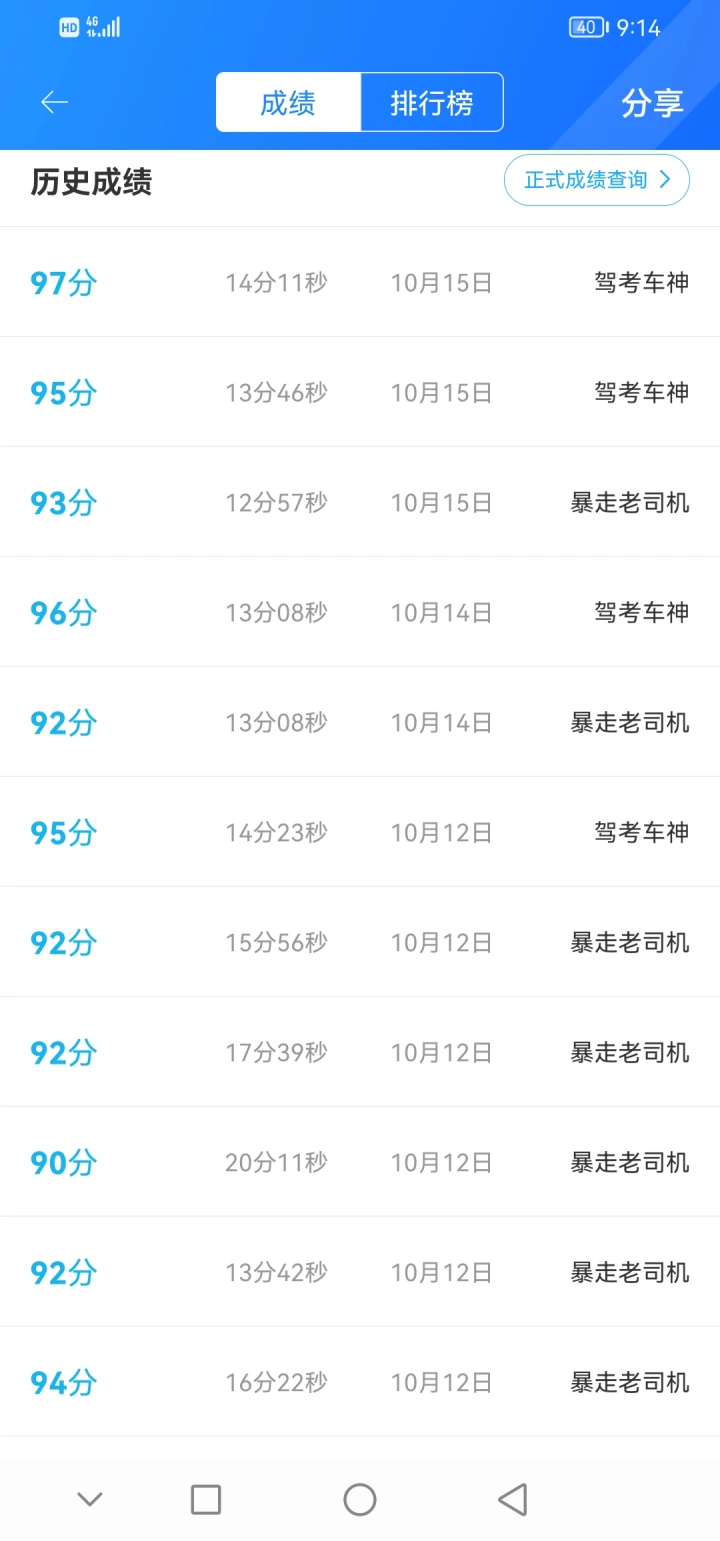Tap the 历史成绩 section heading
720x1541 pixels.
pos(91,182)
